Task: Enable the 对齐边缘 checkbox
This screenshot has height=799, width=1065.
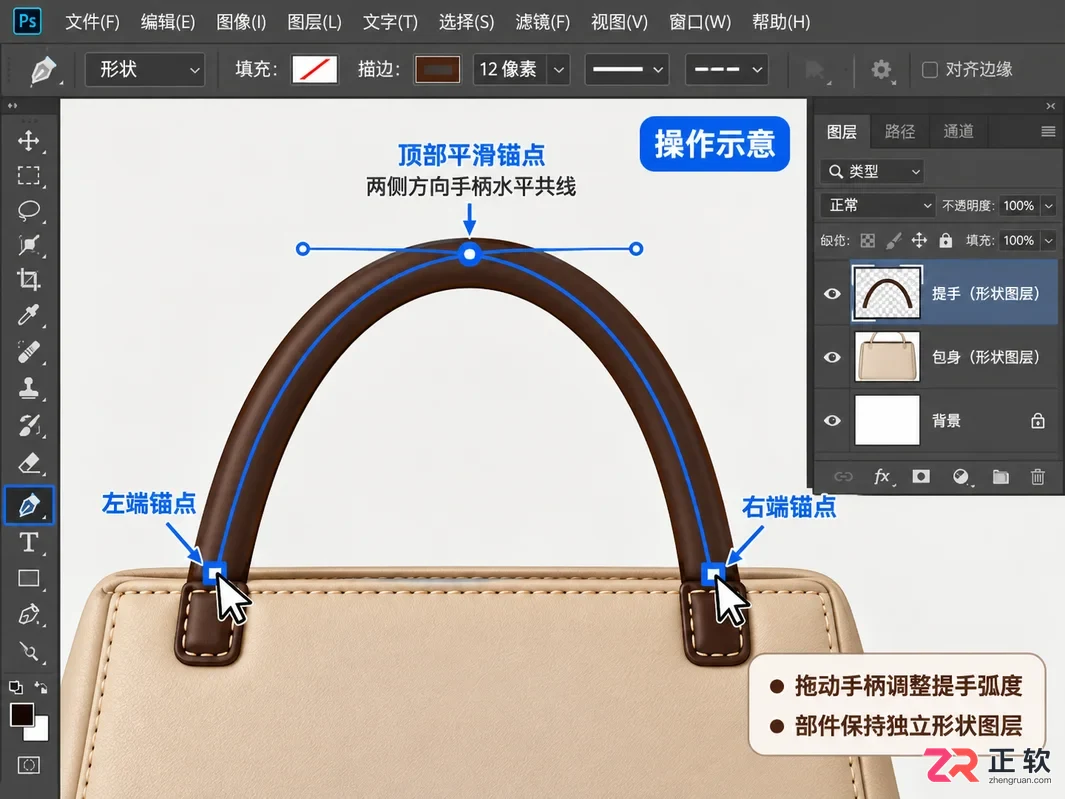Action: click(929, 69)
